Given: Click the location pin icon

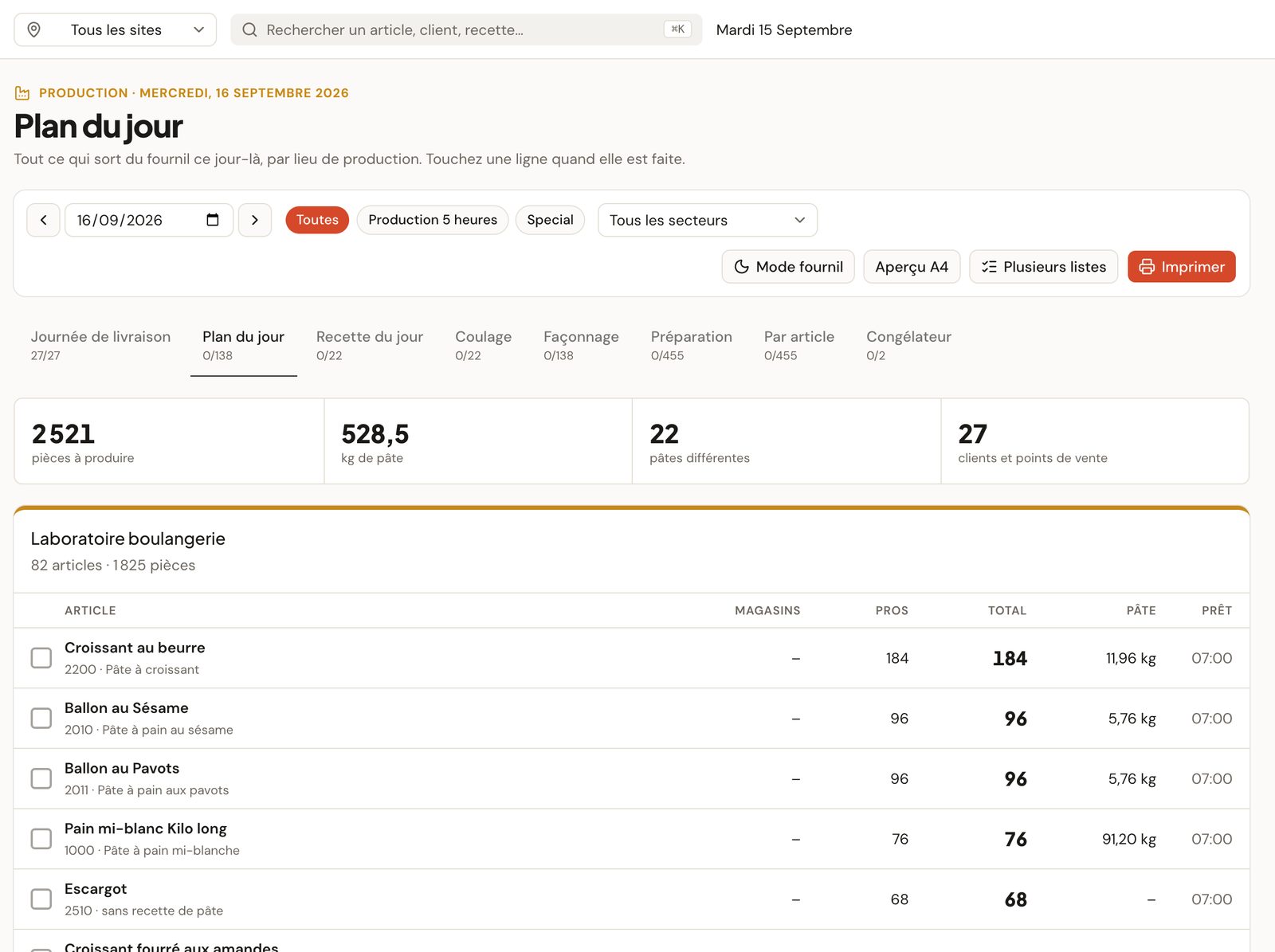Looking at the screenshot, I should (x=33, y=29).
